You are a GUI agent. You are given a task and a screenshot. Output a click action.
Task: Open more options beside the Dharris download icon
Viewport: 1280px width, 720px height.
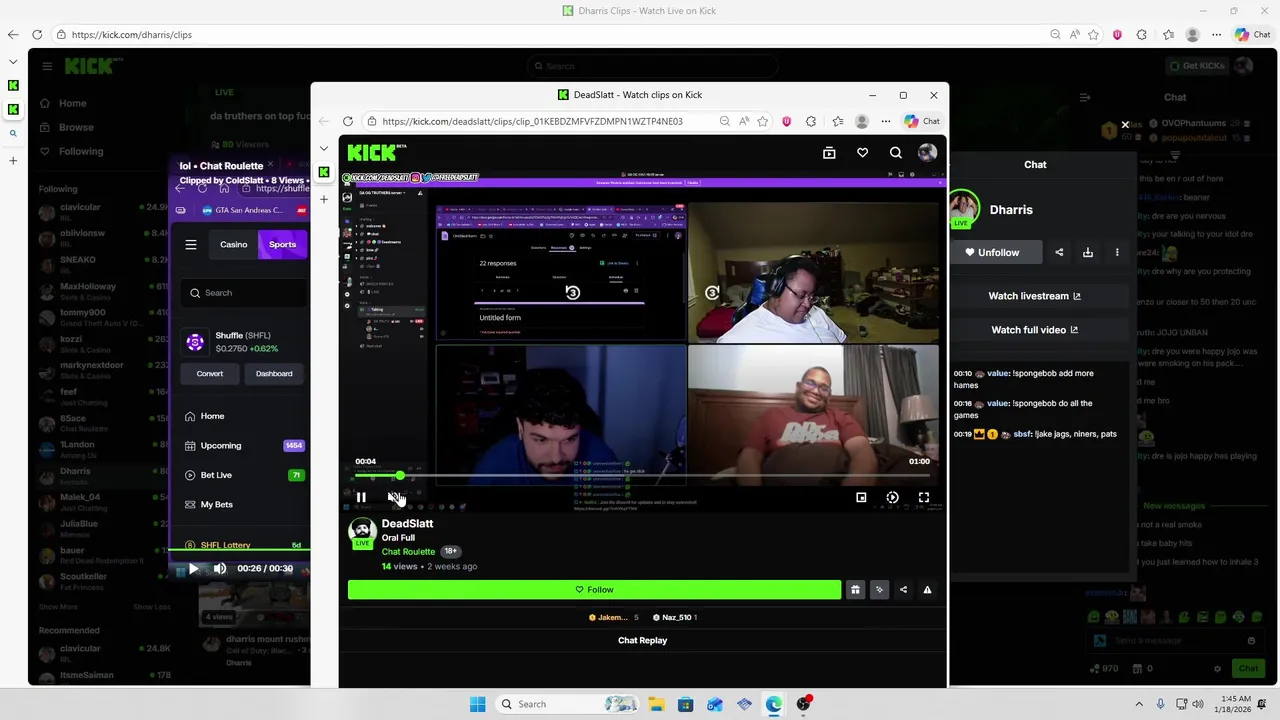(x=1117, y=253)
